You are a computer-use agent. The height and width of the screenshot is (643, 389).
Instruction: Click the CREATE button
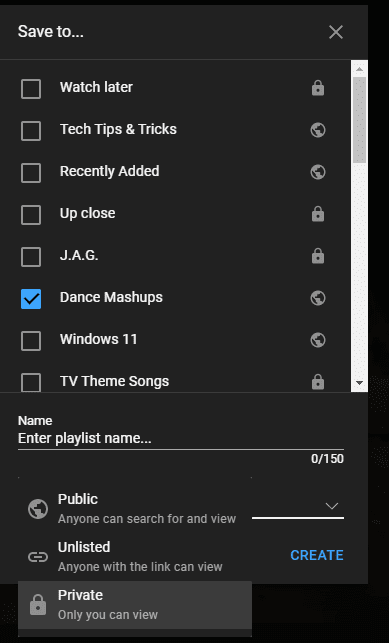coord(317,555)
